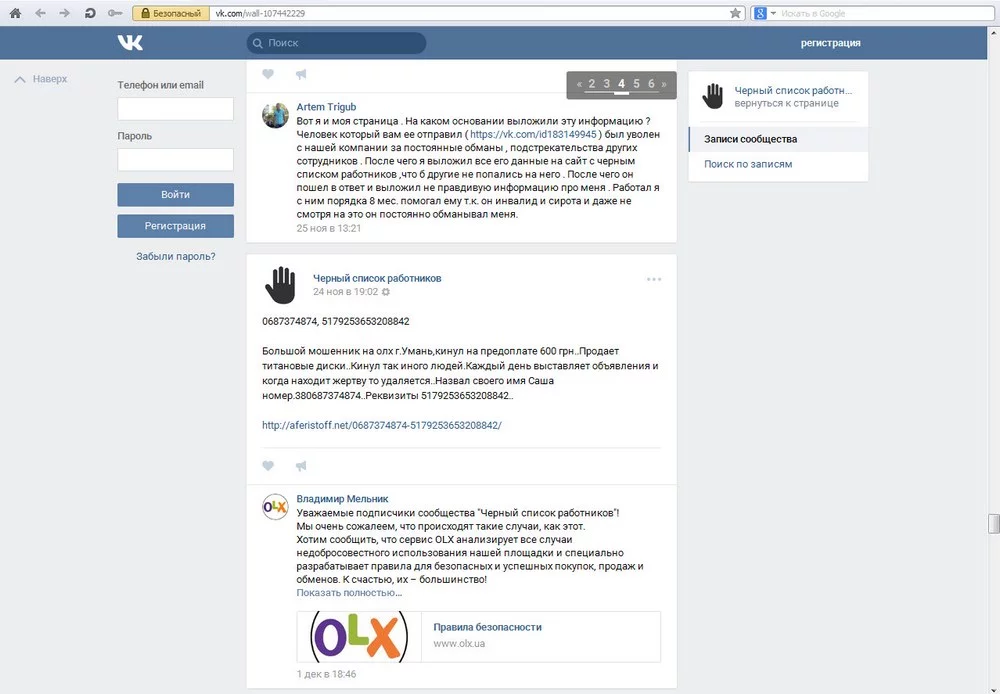Click the VK logo in header
This screenshot has height=694, width=1000.
(130, 43)
